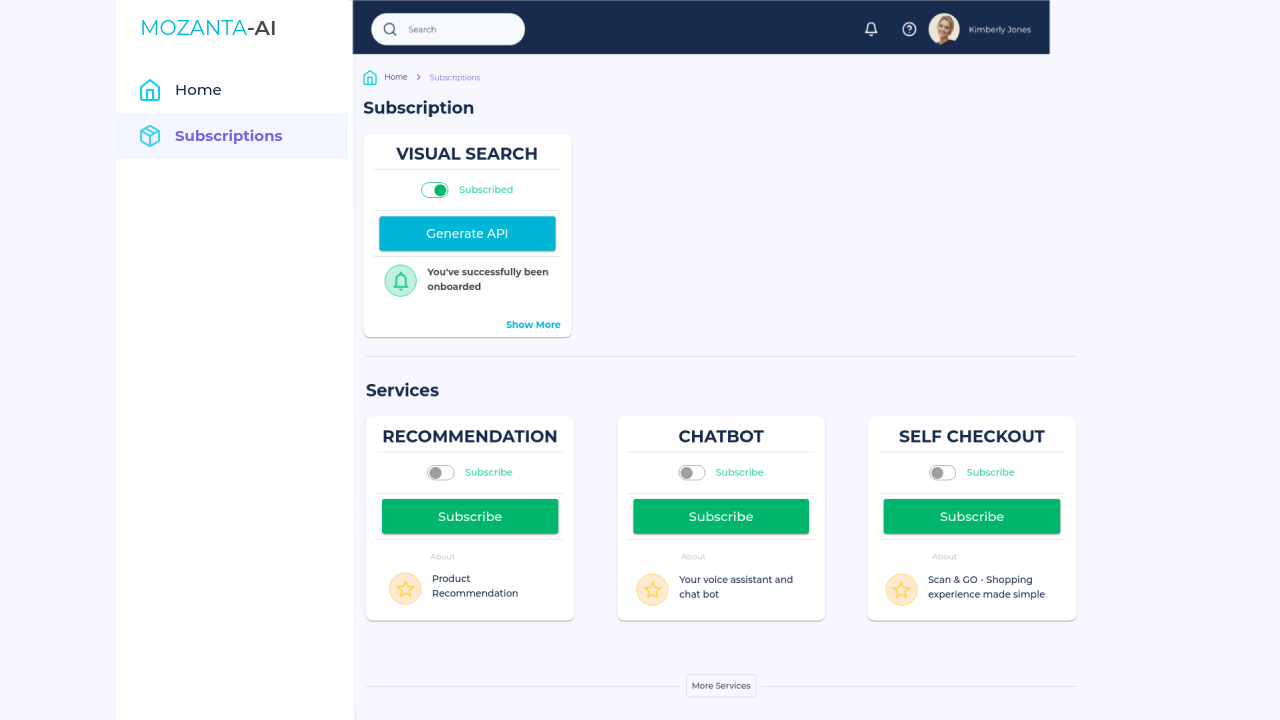The height and width of the screenshot is (720, 1280).
Task: Expand Show More in Visual Search card
Action: (x=533, y=325)
